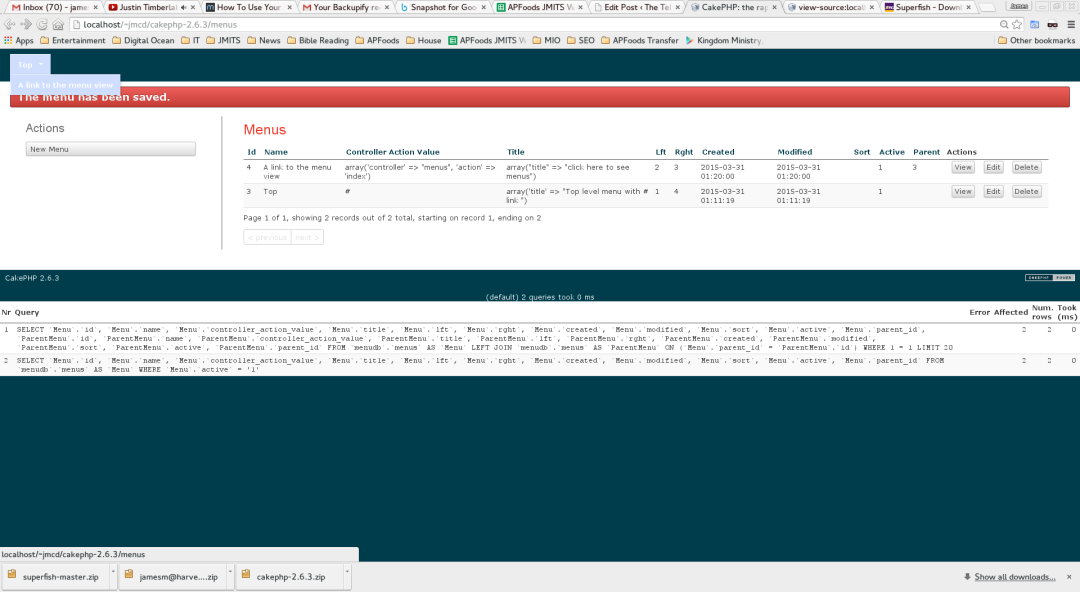Bookmark this page using the star icon
The image size is (1080, 592).
coord(1017,24)
